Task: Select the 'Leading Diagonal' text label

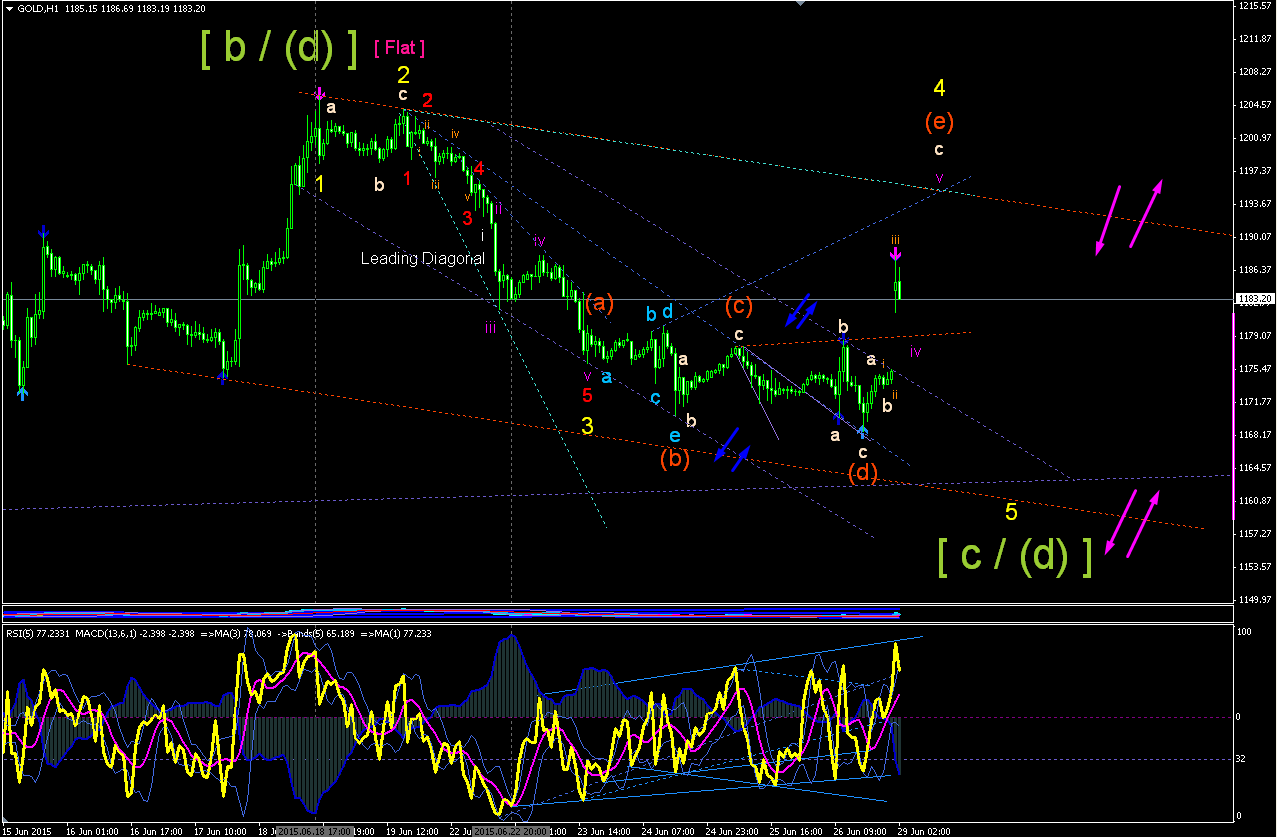Action: click(423, 258)
